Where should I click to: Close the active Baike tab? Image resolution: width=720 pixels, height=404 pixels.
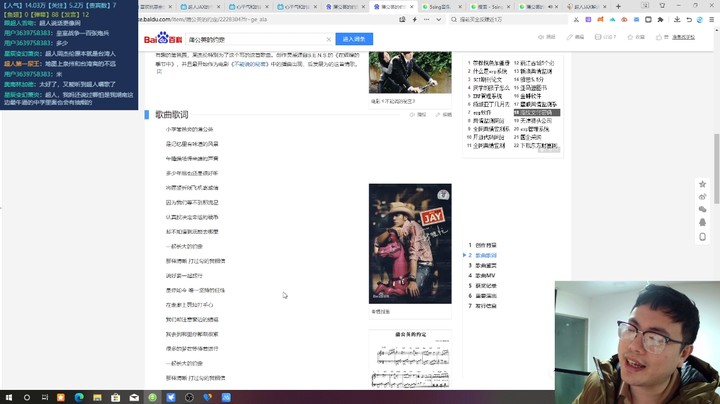point(411,7)
